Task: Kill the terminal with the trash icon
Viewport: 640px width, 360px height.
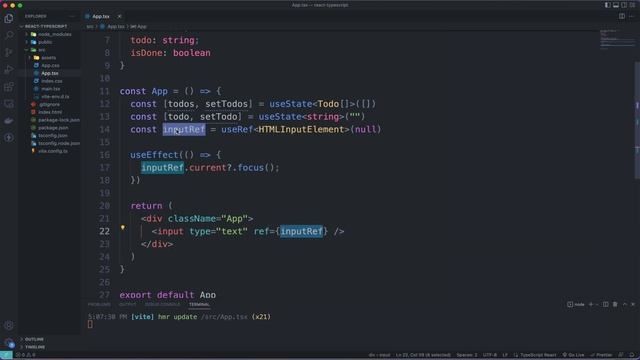Action: tap(615, 304)
